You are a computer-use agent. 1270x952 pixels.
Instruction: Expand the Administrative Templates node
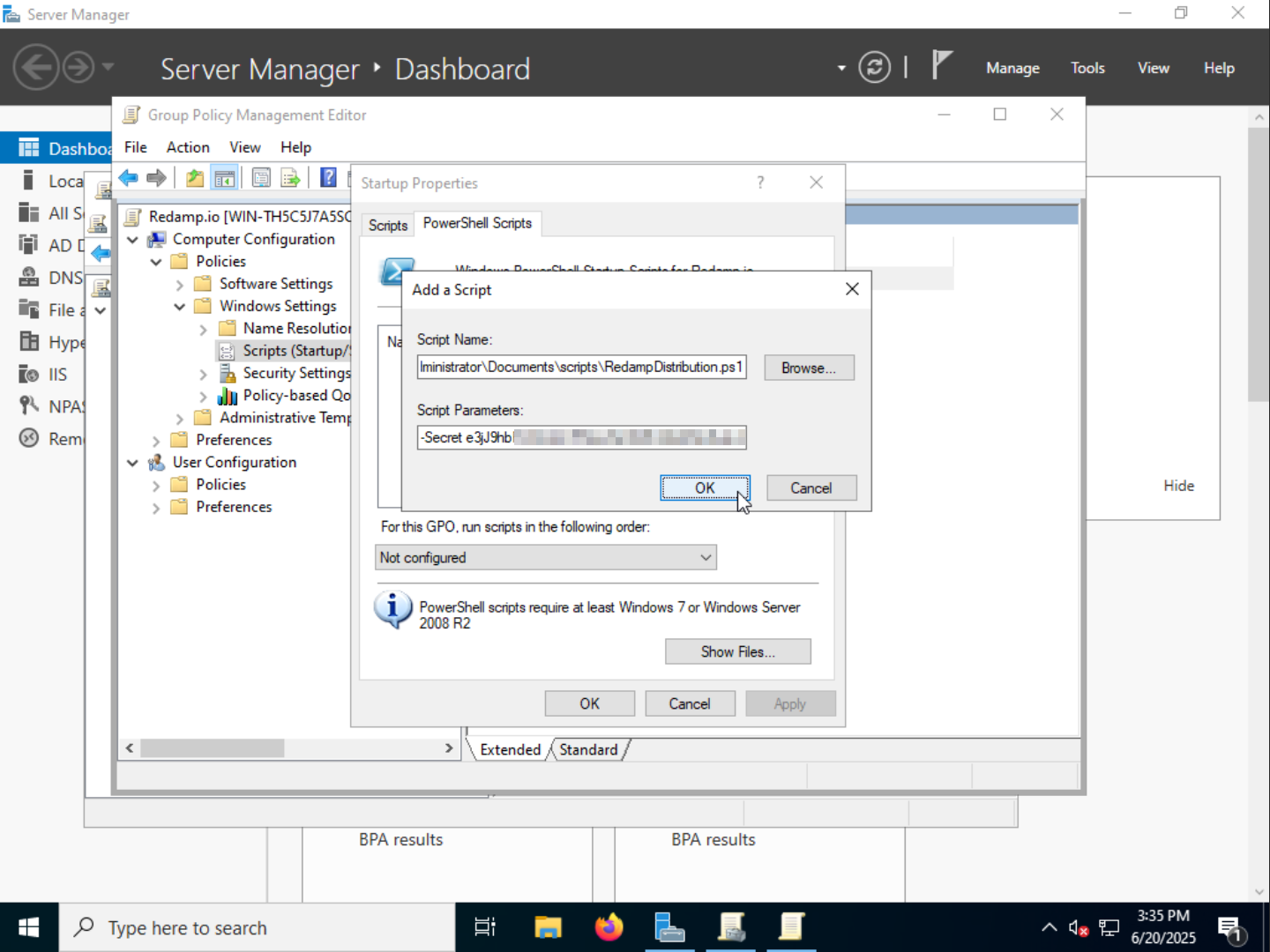[179, 418]
